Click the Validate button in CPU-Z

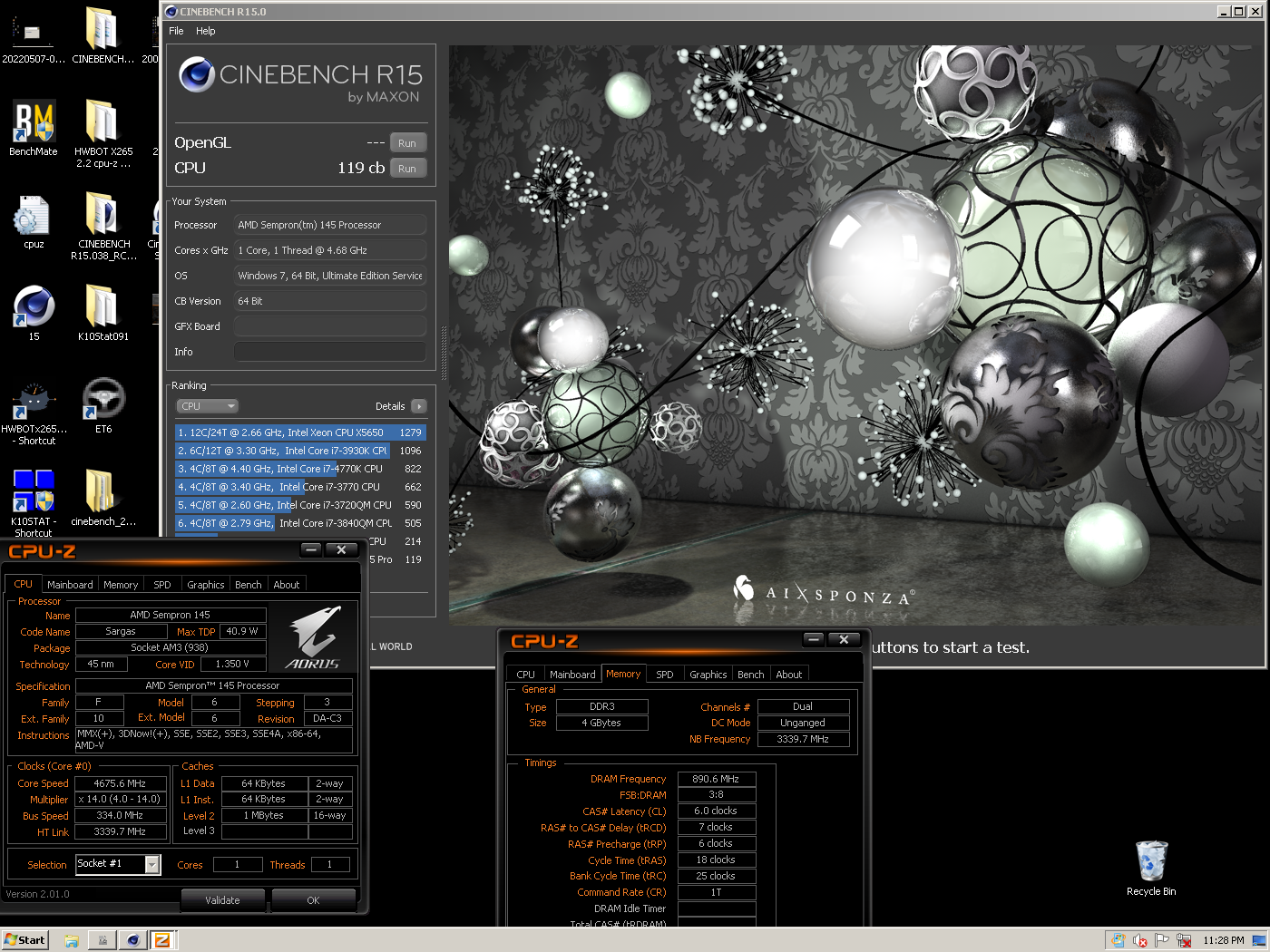click(x=222, y=900)
